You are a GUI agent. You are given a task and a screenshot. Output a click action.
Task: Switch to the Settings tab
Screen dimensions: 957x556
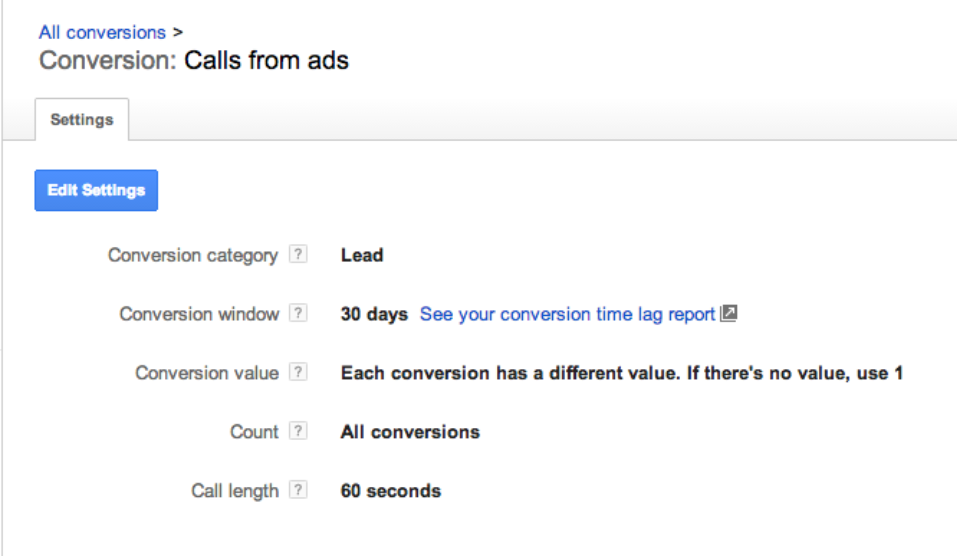(x=82, y=120)
